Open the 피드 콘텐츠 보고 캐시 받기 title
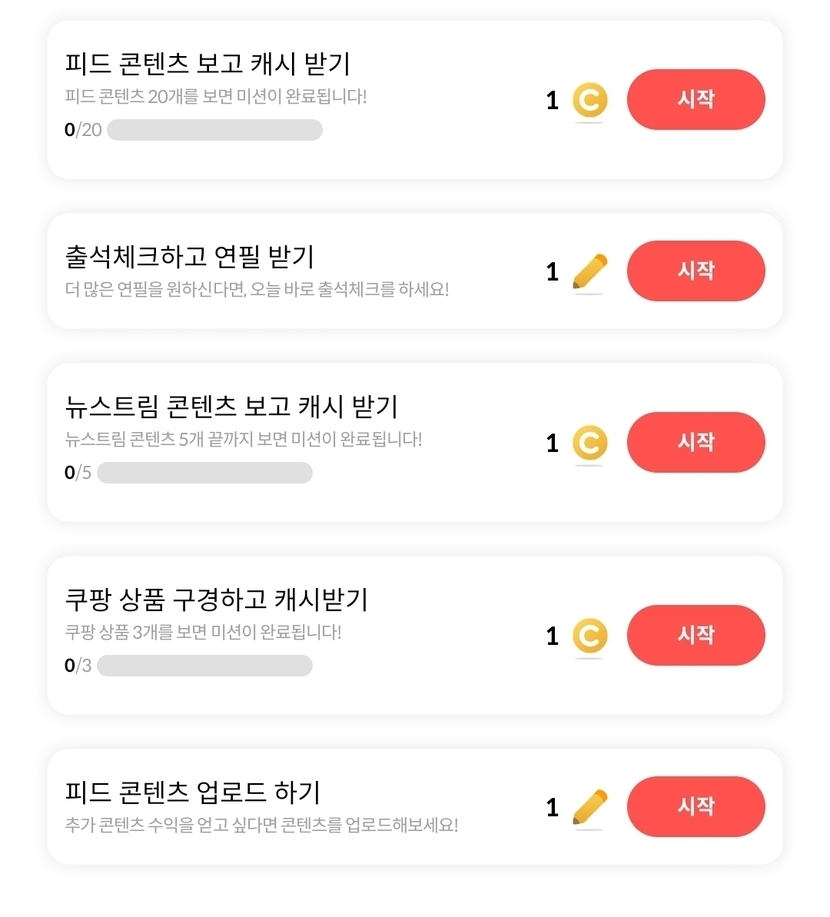The height and width of the screenshot is (917, 830). point(207,64)
